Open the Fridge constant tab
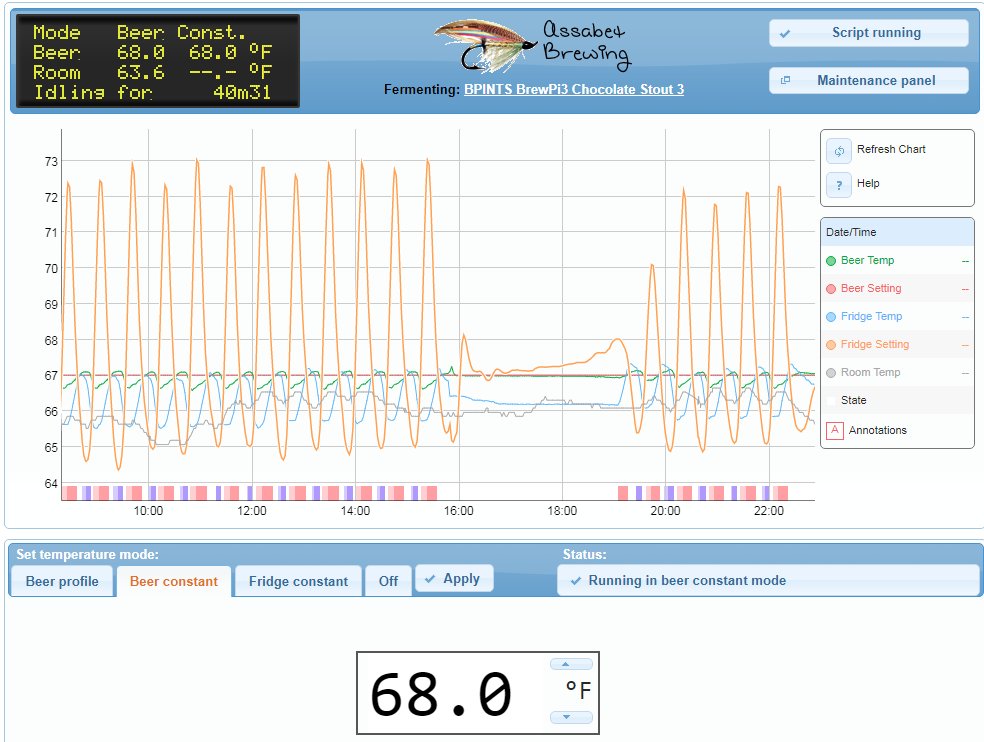984x742 pixels. tap(298, 581)
